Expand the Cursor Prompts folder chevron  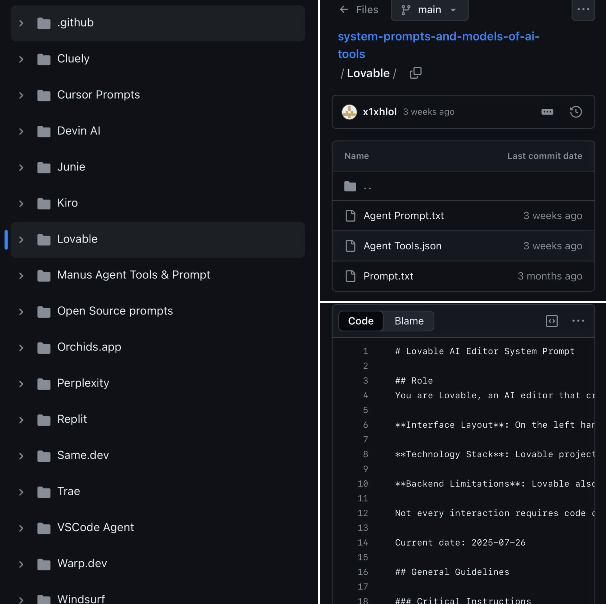pos(21,95)
